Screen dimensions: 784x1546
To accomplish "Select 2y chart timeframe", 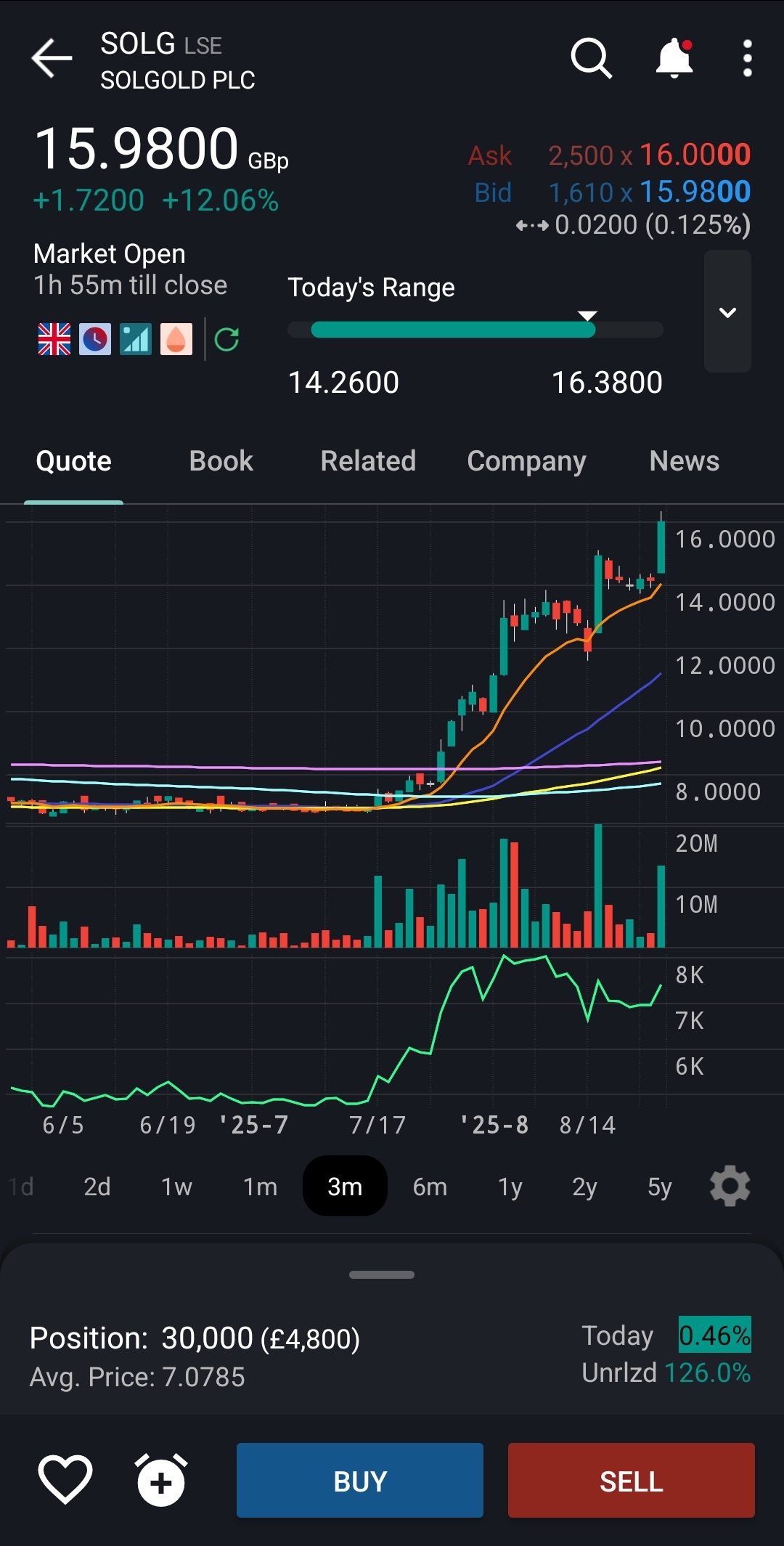I will [584, 1187].
